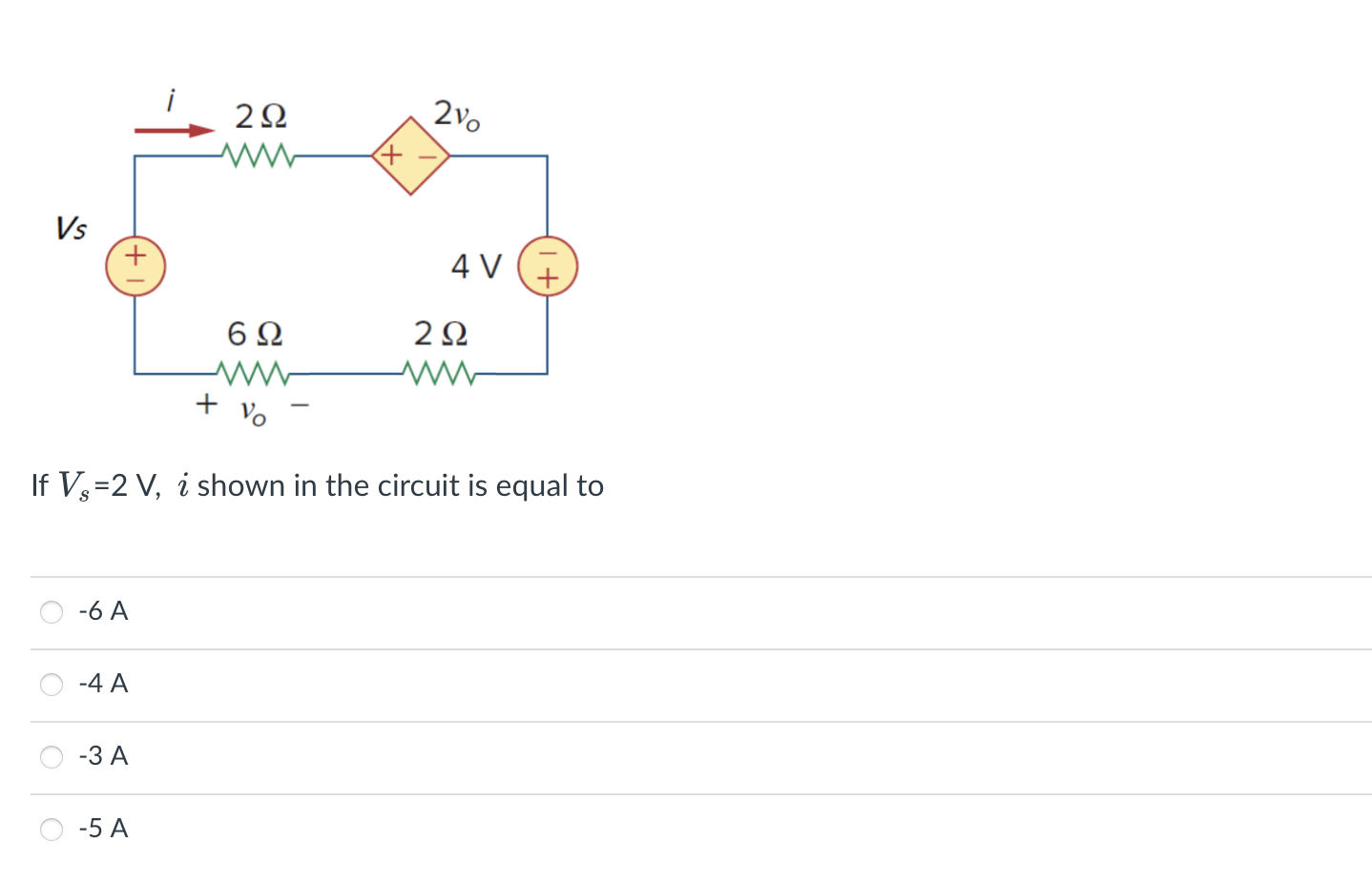Screen dimensions: 1372x883
Task: Click the 4 V label text
Action: (476, 266)
